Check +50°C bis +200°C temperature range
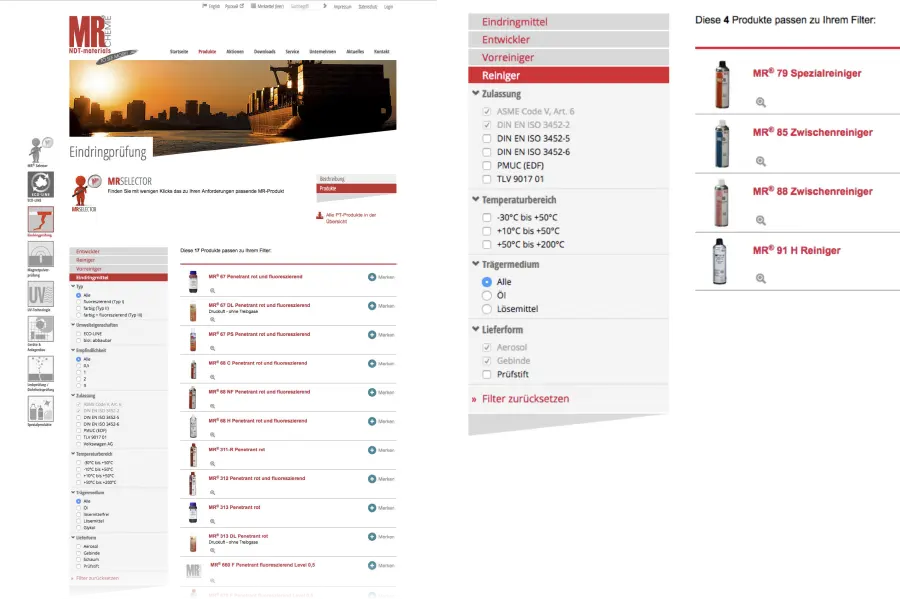The height and width of the screenshot is (600, 900). point(487,245)
